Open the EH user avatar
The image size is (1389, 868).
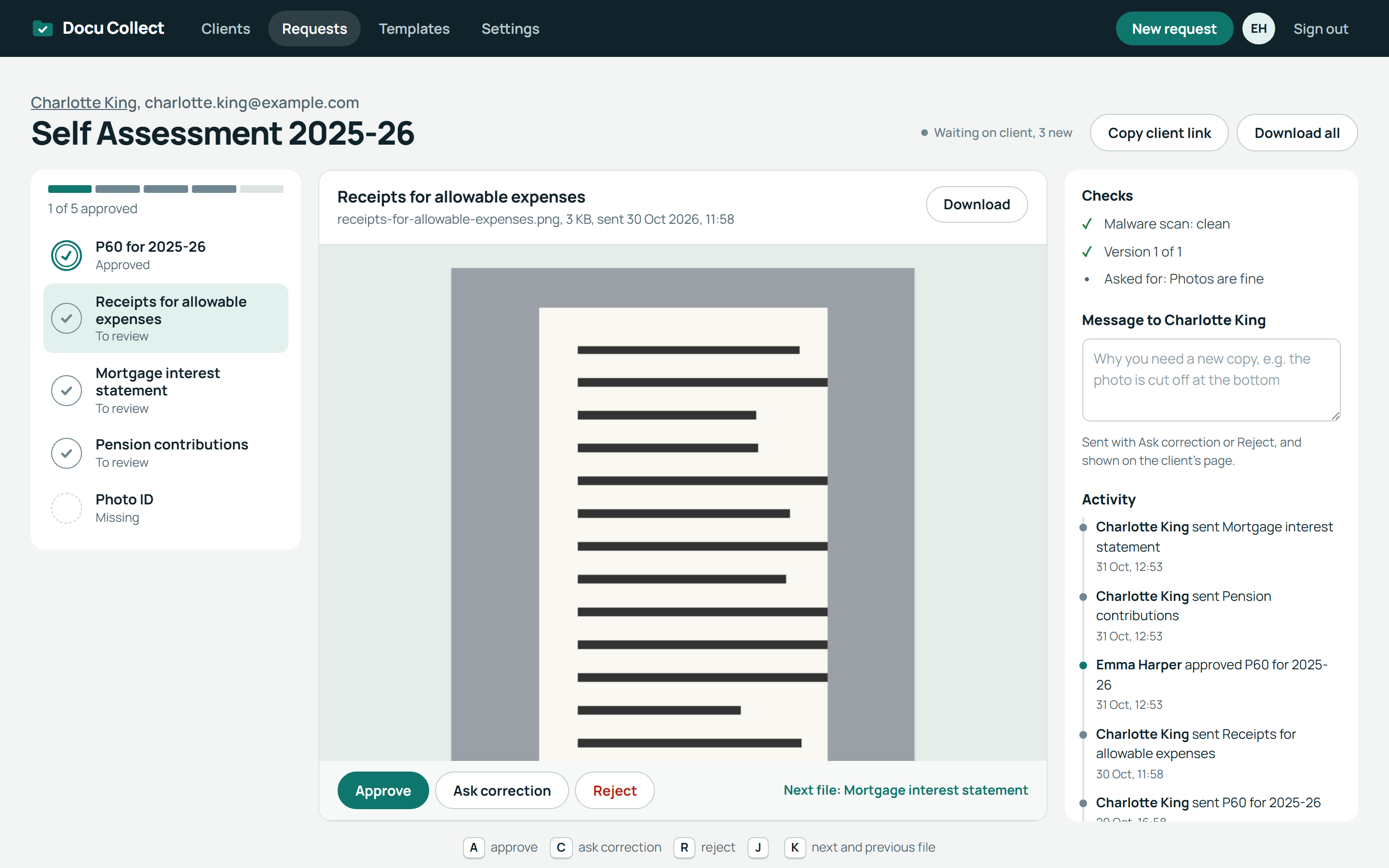1258,29
